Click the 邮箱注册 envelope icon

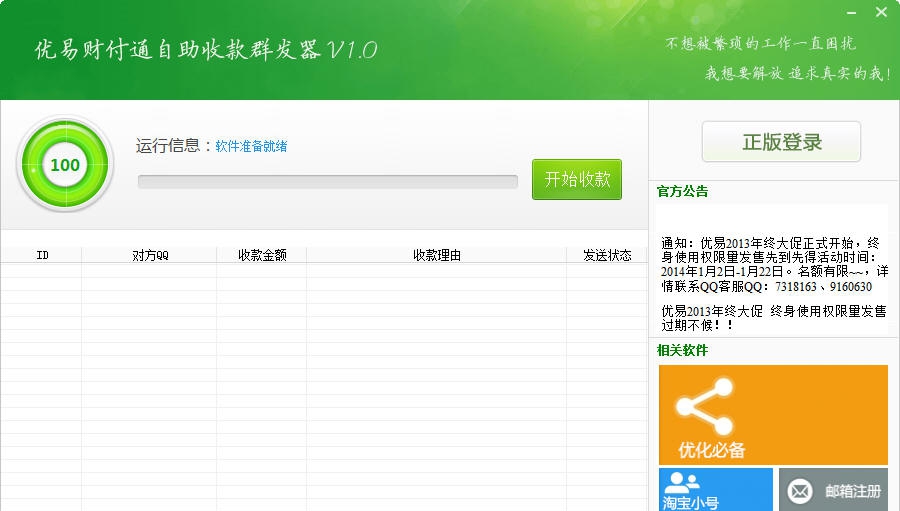[800, 491]
